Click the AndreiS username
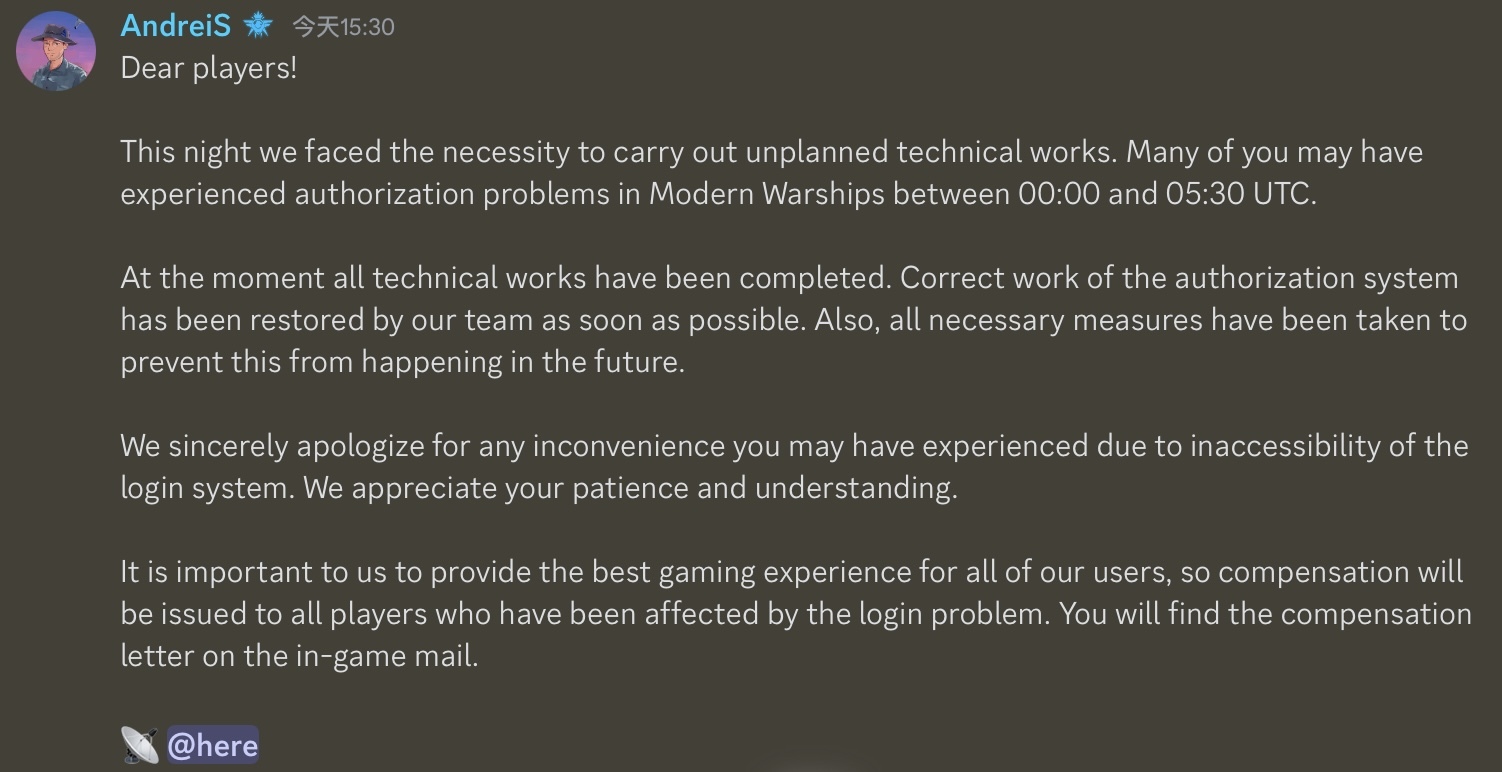The height and width of the screenshot is (772, 1502). coord(175,25)
